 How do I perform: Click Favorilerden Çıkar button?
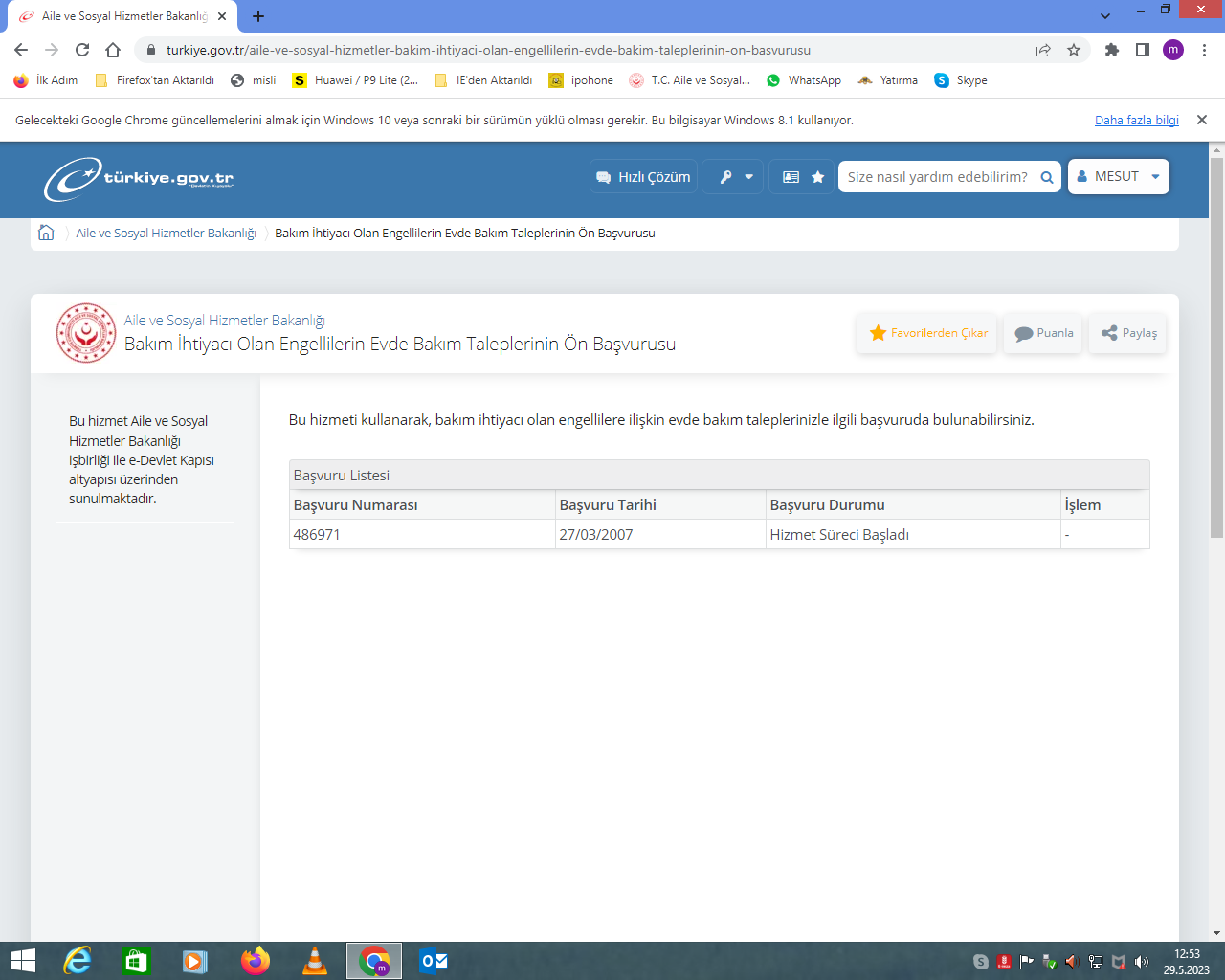[x=927, y=333]
